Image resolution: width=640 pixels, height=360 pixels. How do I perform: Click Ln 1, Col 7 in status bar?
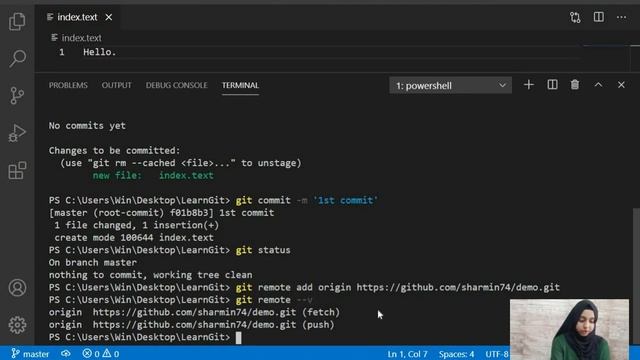[407, 354]
